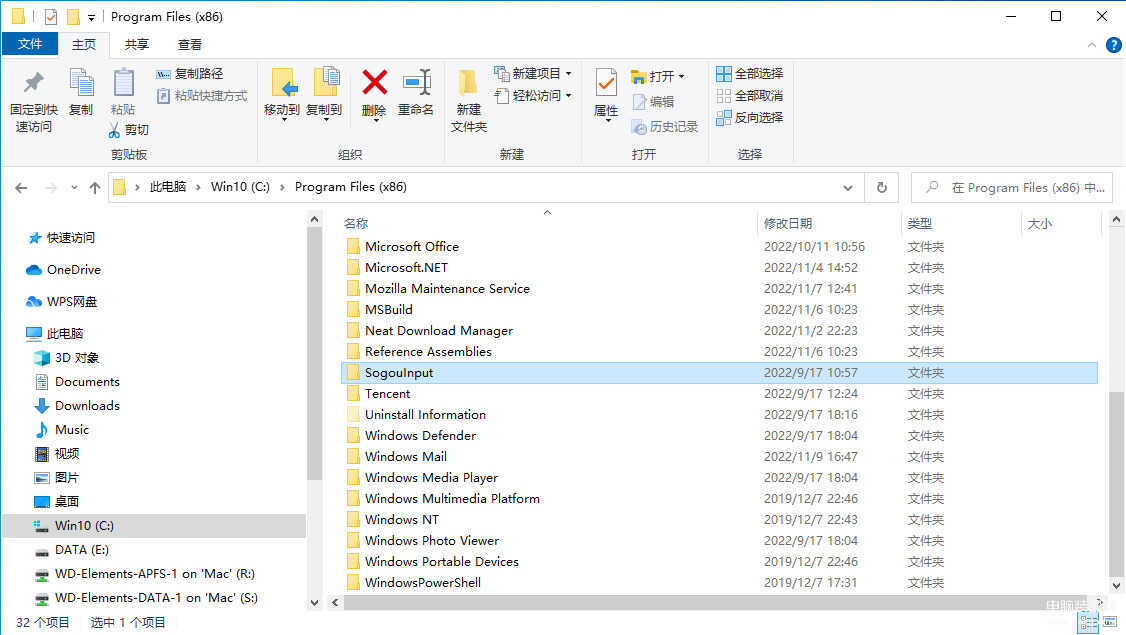Screen dimensions: 1126x635
Task: Click the Paste clipboard icon
Action: [x=123, y=83]
